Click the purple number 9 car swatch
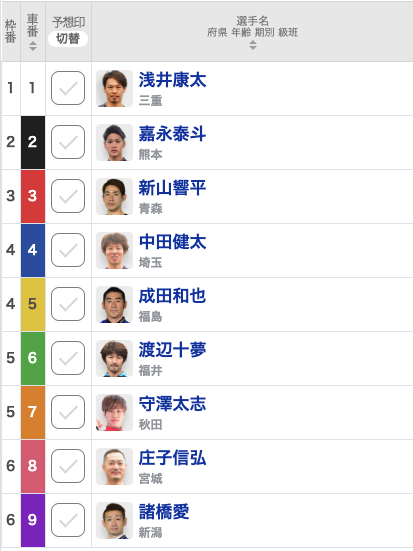The height and width of the screenshot is (551, 413). click(33, 520)
